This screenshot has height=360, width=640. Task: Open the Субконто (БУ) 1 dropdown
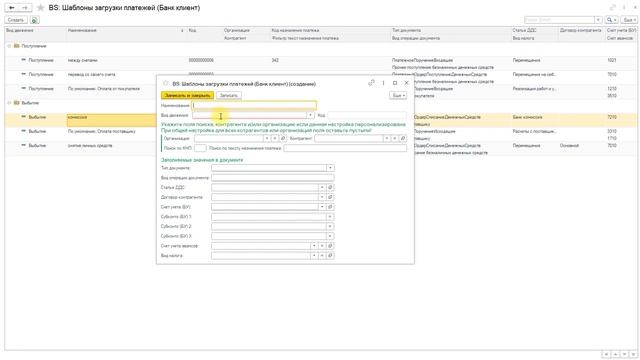330,217
